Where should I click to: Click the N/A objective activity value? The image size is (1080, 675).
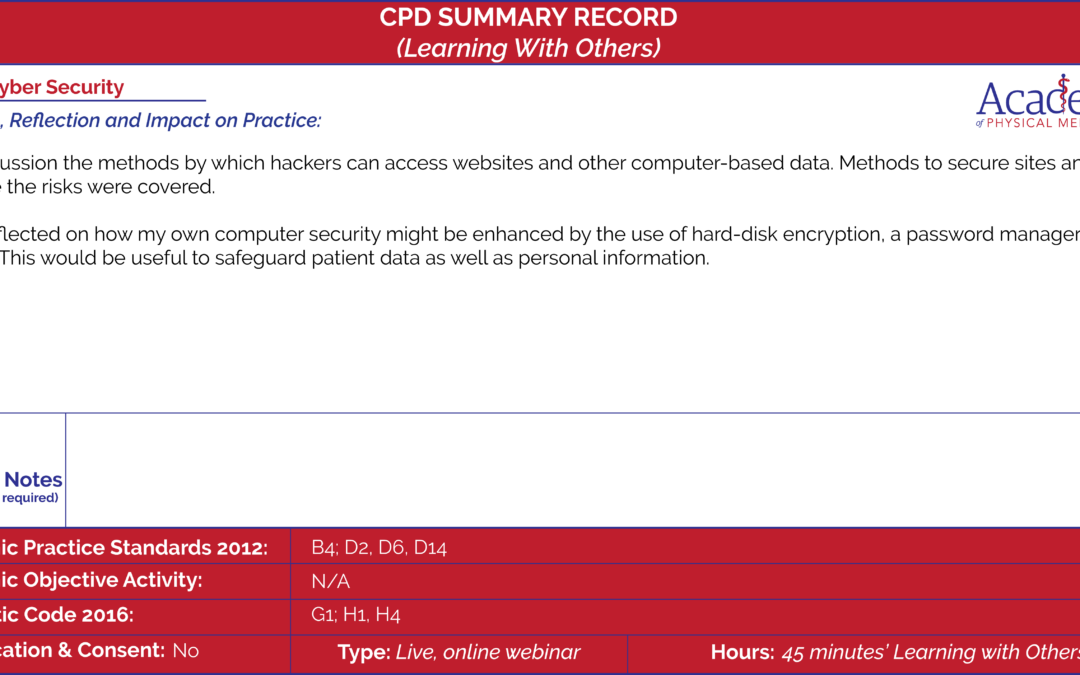331,581
